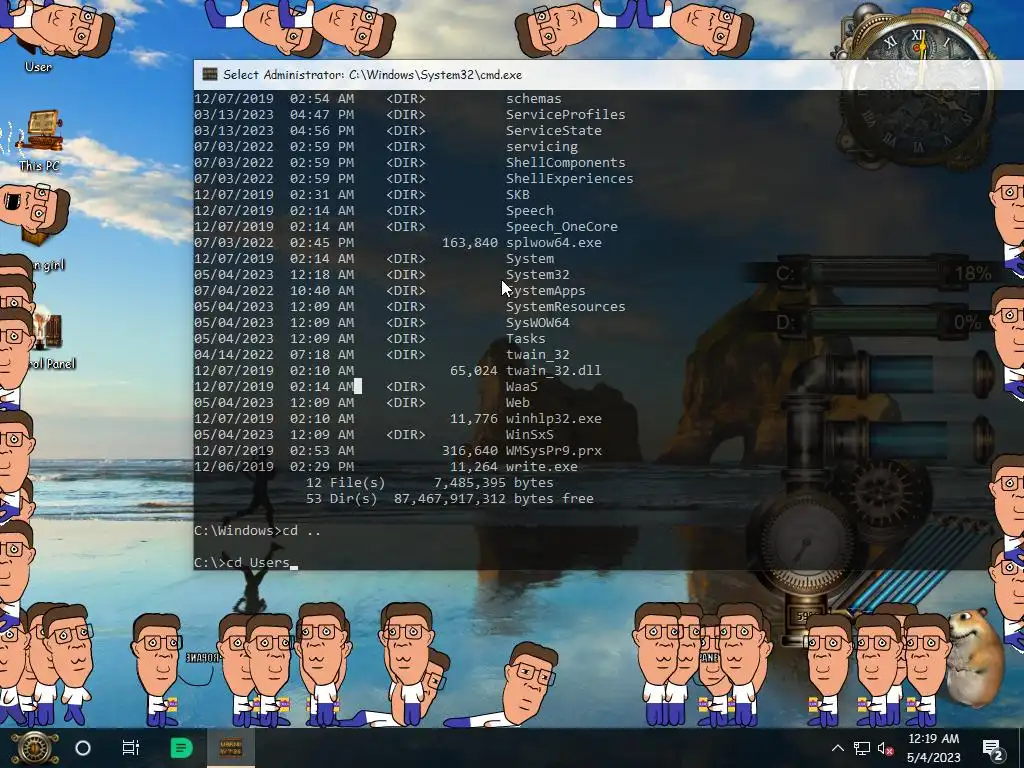
Task: Expand the hidden tray icons chevron
Action: pyautogui.click(x=838, y=748)
